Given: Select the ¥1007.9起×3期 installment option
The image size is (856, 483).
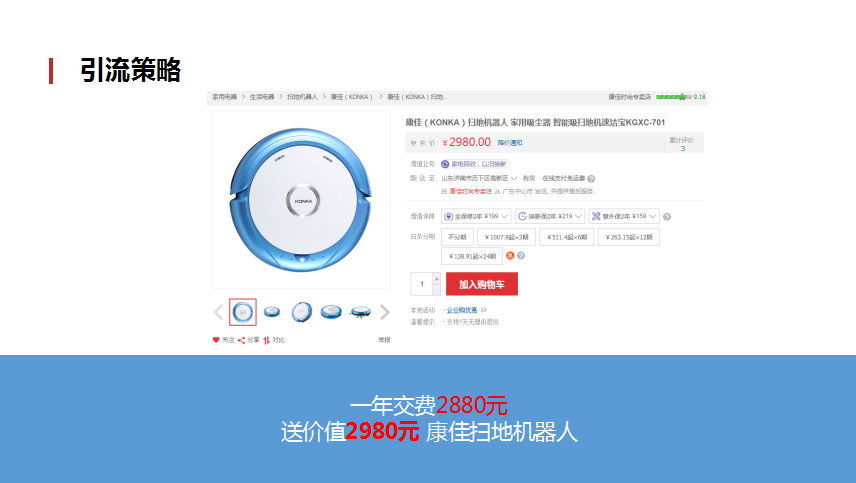Looking at the screenshot, I should click(507, 237).
